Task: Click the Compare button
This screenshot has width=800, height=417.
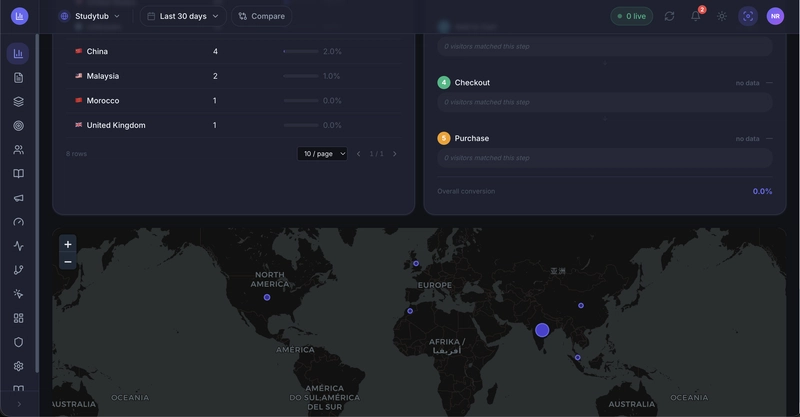Action: tap(262, 16)
